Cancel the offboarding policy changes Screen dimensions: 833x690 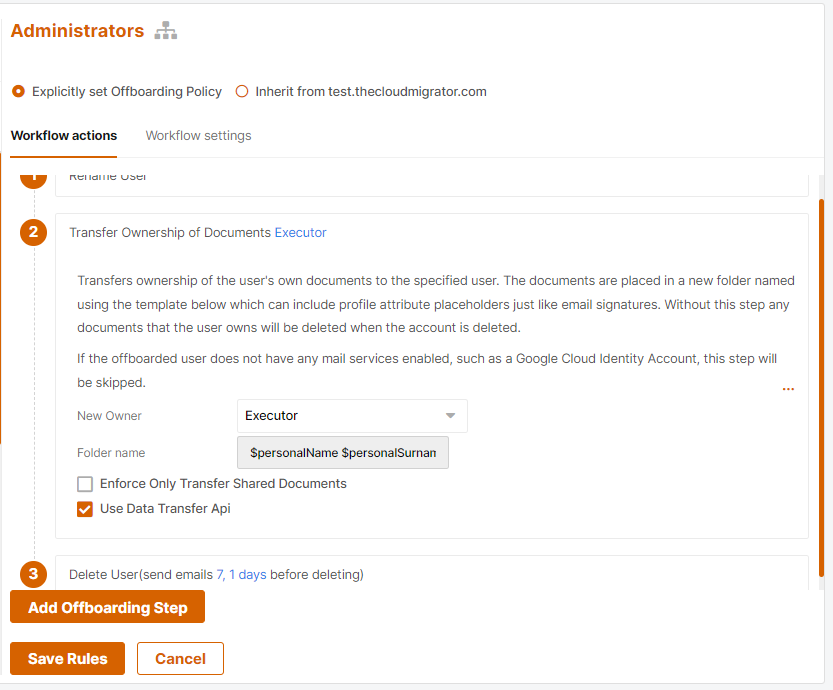click(x=180, y=659)
